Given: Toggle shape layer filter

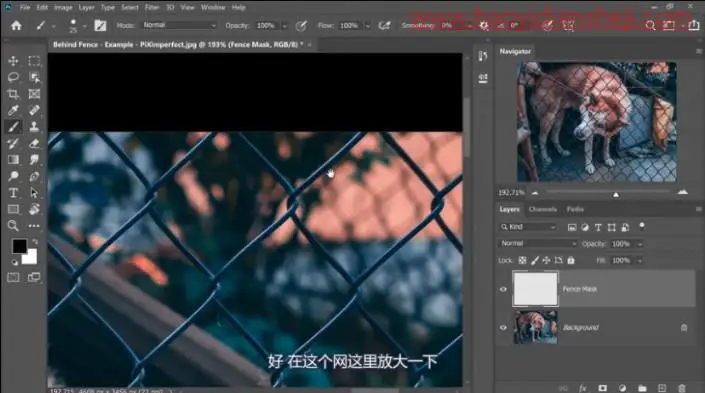Looking at the screenshot, I should coord(611,228).
